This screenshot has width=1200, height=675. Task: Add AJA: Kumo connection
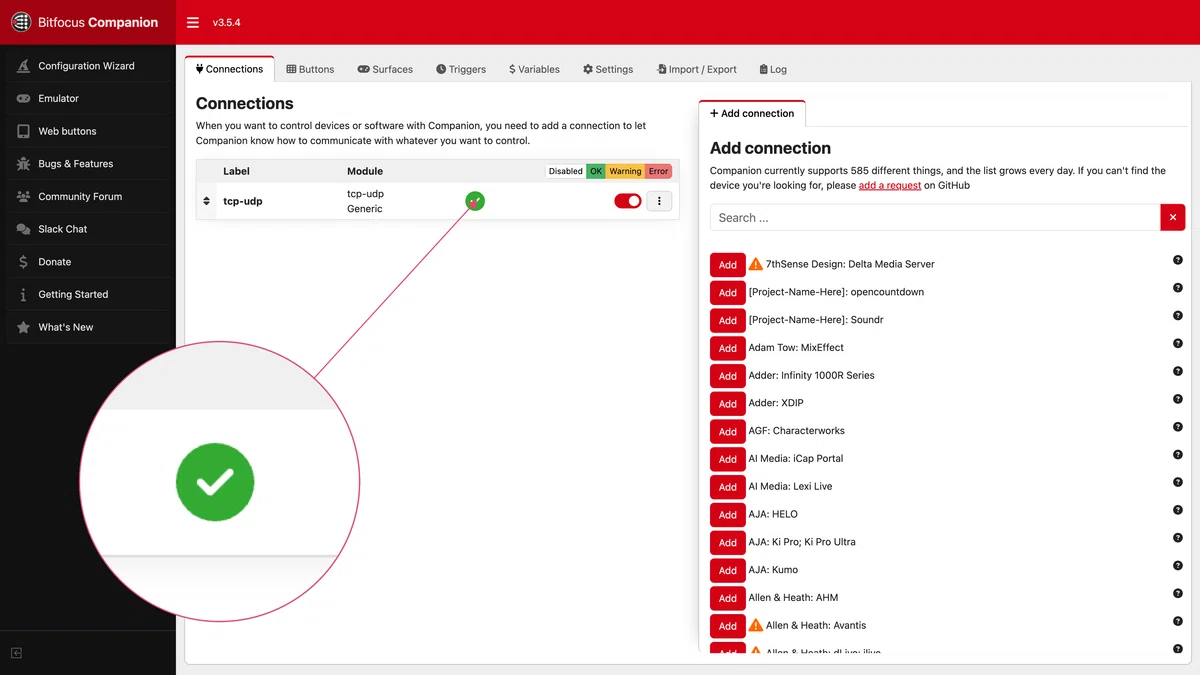tap(727, 570)
